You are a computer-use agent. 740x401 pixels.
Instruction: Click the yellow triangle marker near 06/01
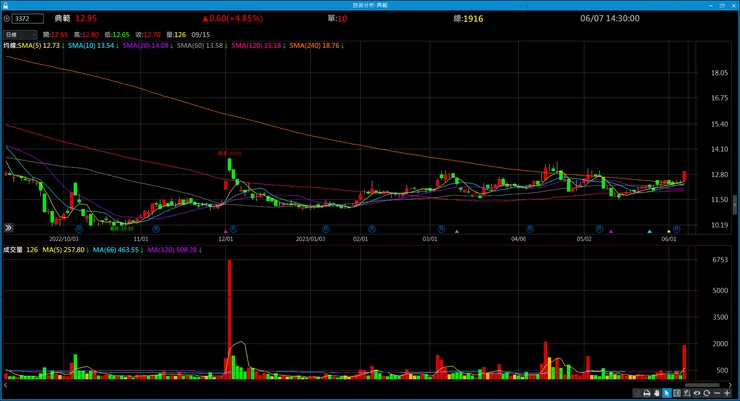(x=669, y=231)
